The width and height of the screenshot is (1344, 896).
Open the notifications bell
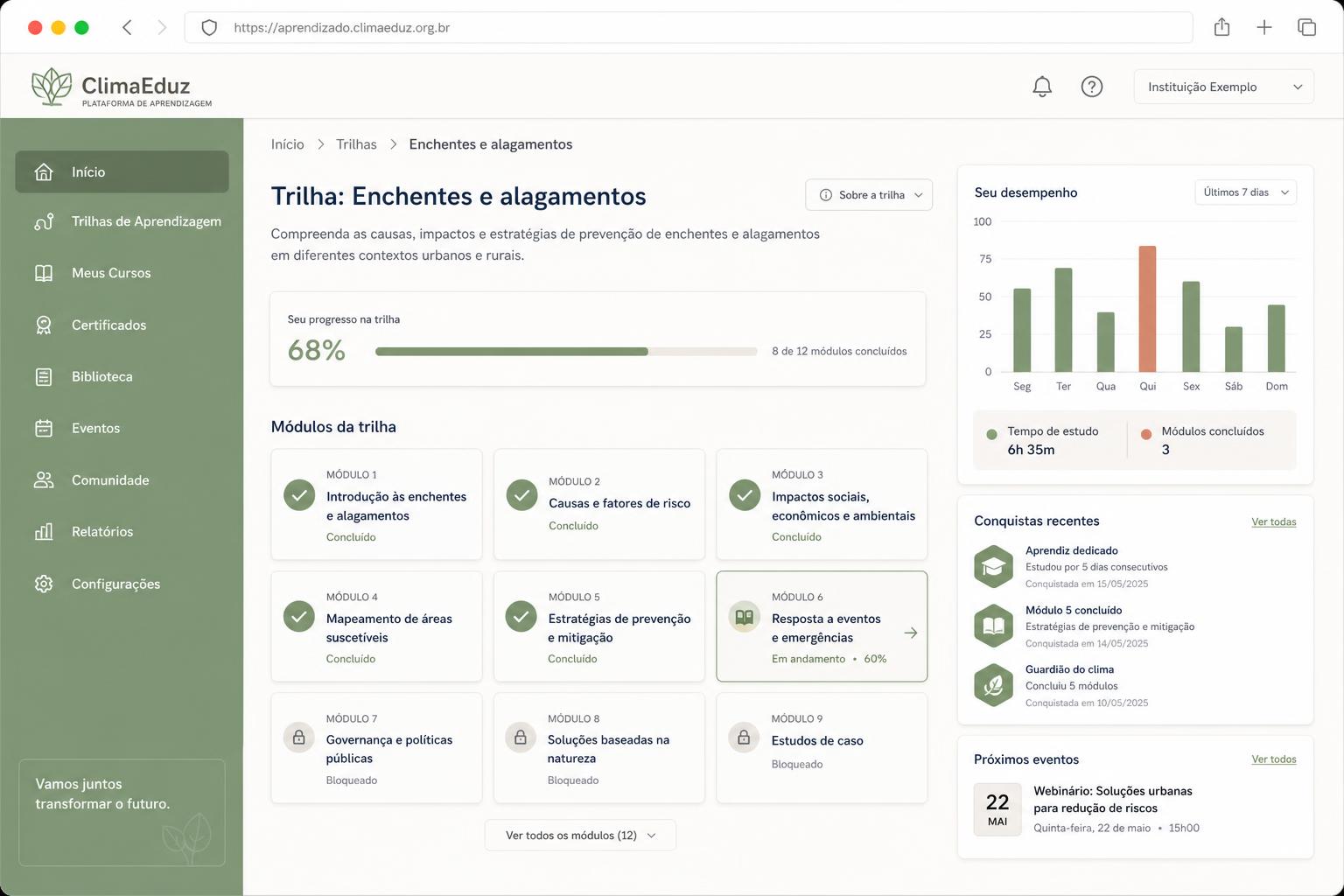(x=1042, y=87)
